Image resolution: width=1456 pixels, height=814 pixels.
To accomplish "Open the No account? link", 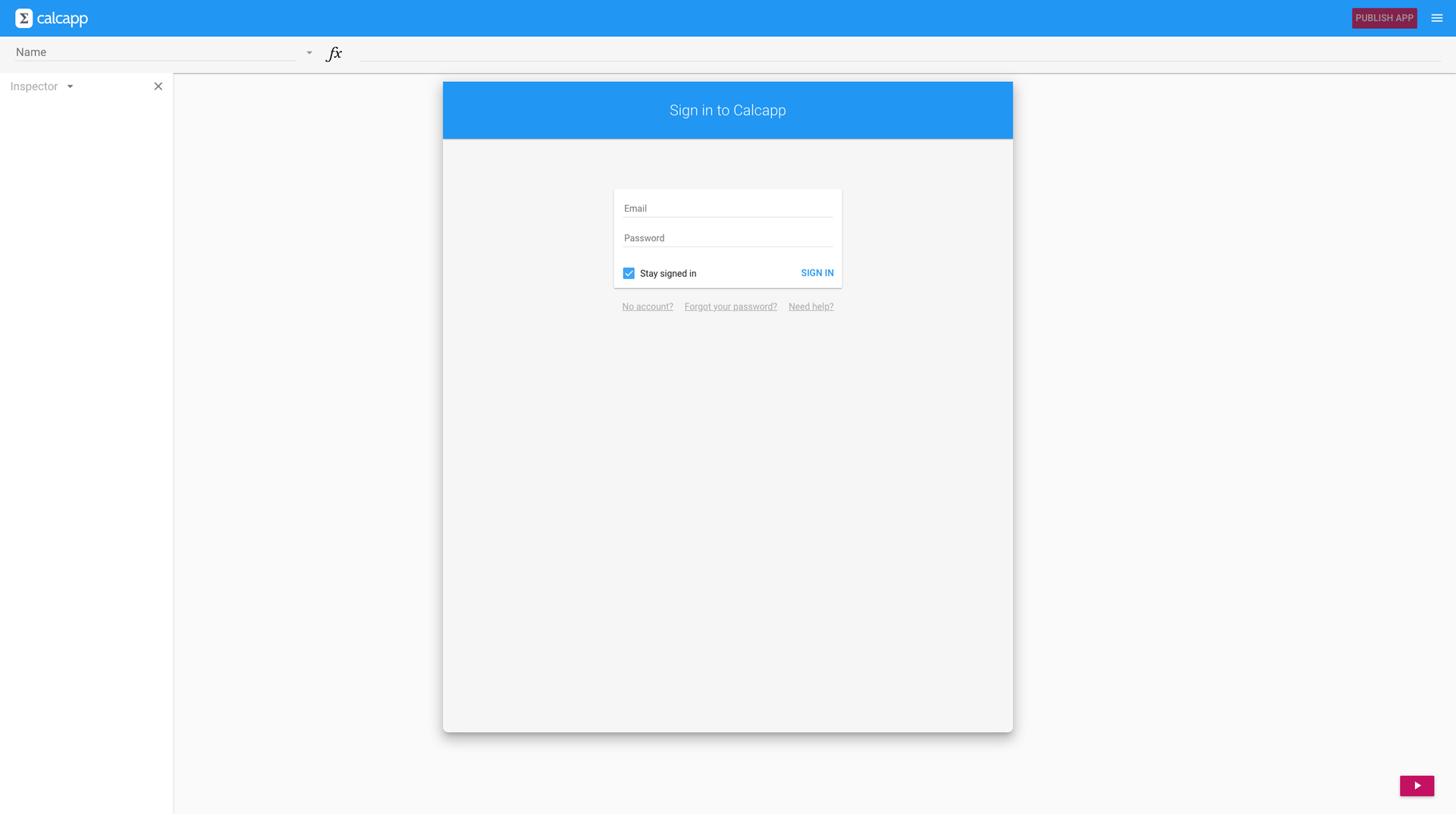I will (647, 306).
